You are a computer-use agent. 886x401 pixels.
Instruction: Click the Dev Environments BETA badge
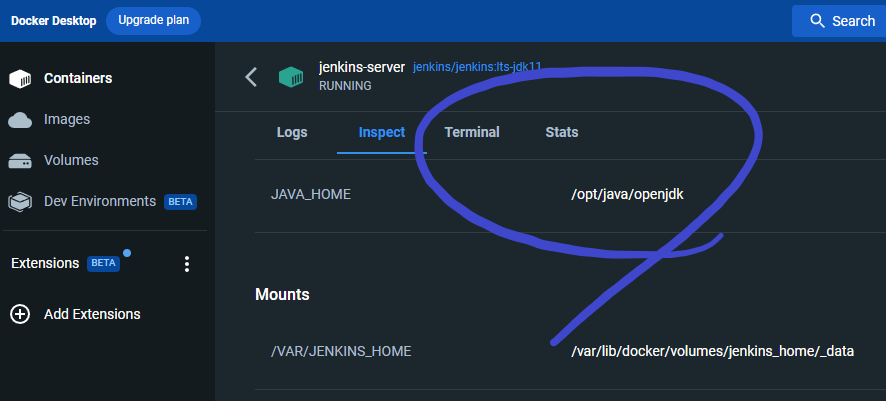pyautogui.click(x=180, y=202)
